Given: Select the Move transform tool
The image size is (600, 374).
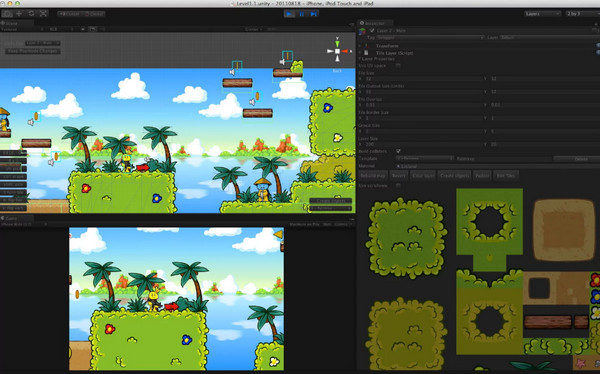Looking at the screenshot, I should 19,14.
